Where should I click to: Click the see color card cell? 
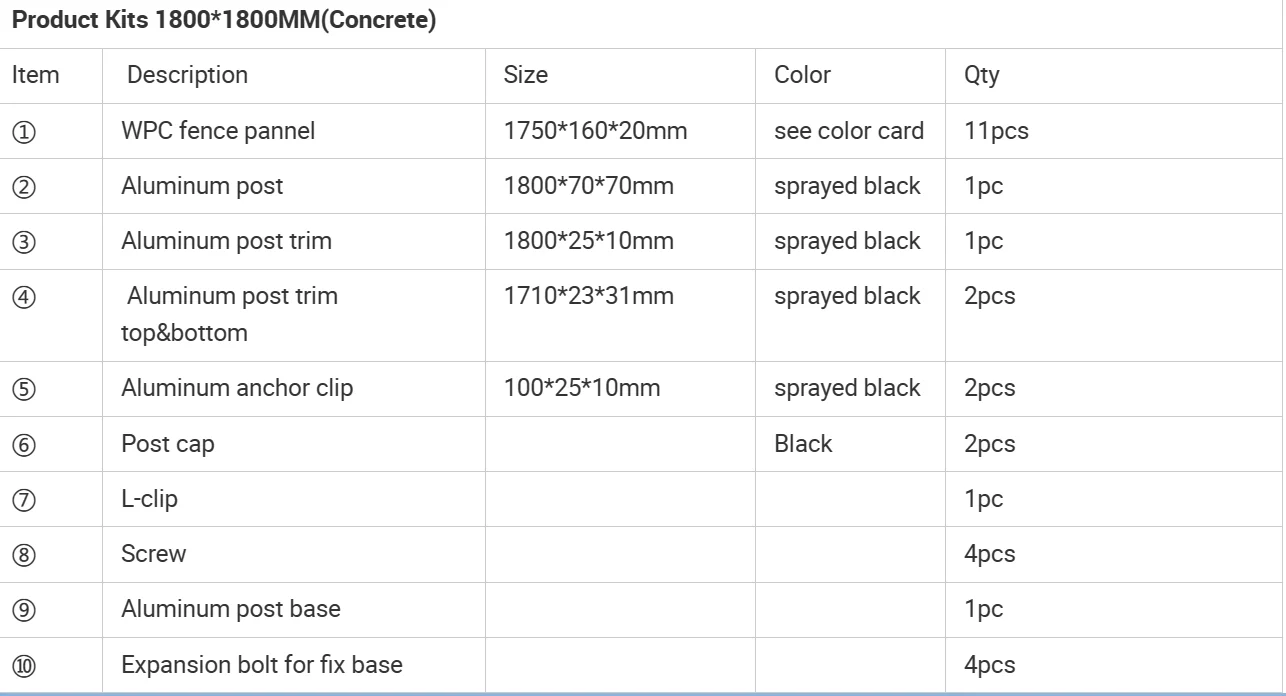click(x=849, y=131)
